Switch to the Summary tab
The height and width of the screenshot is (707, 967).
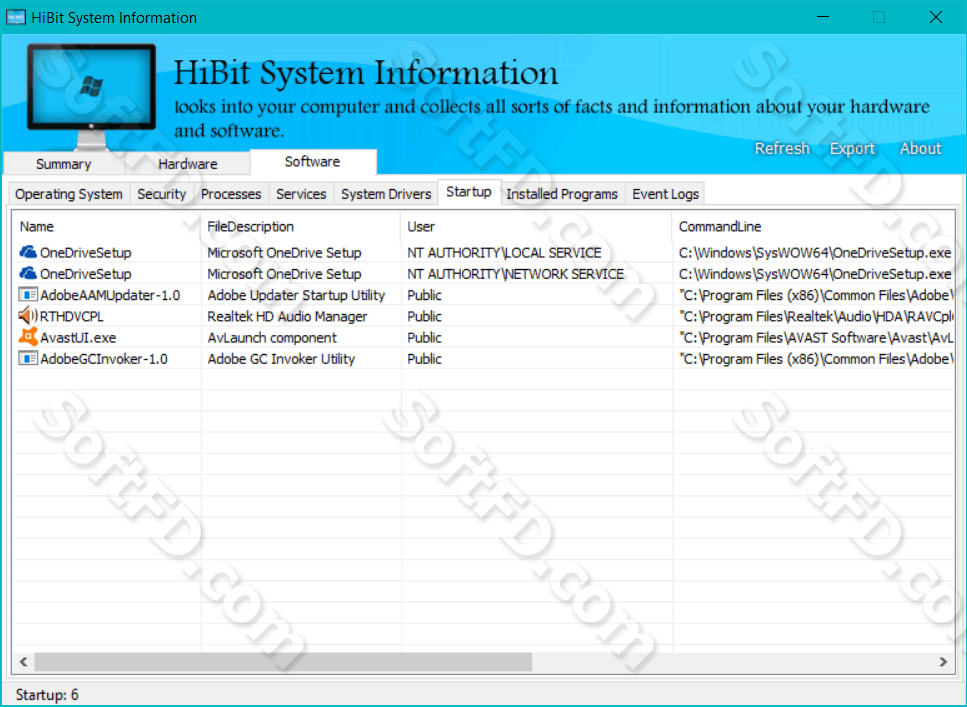(x=64, y=163)
